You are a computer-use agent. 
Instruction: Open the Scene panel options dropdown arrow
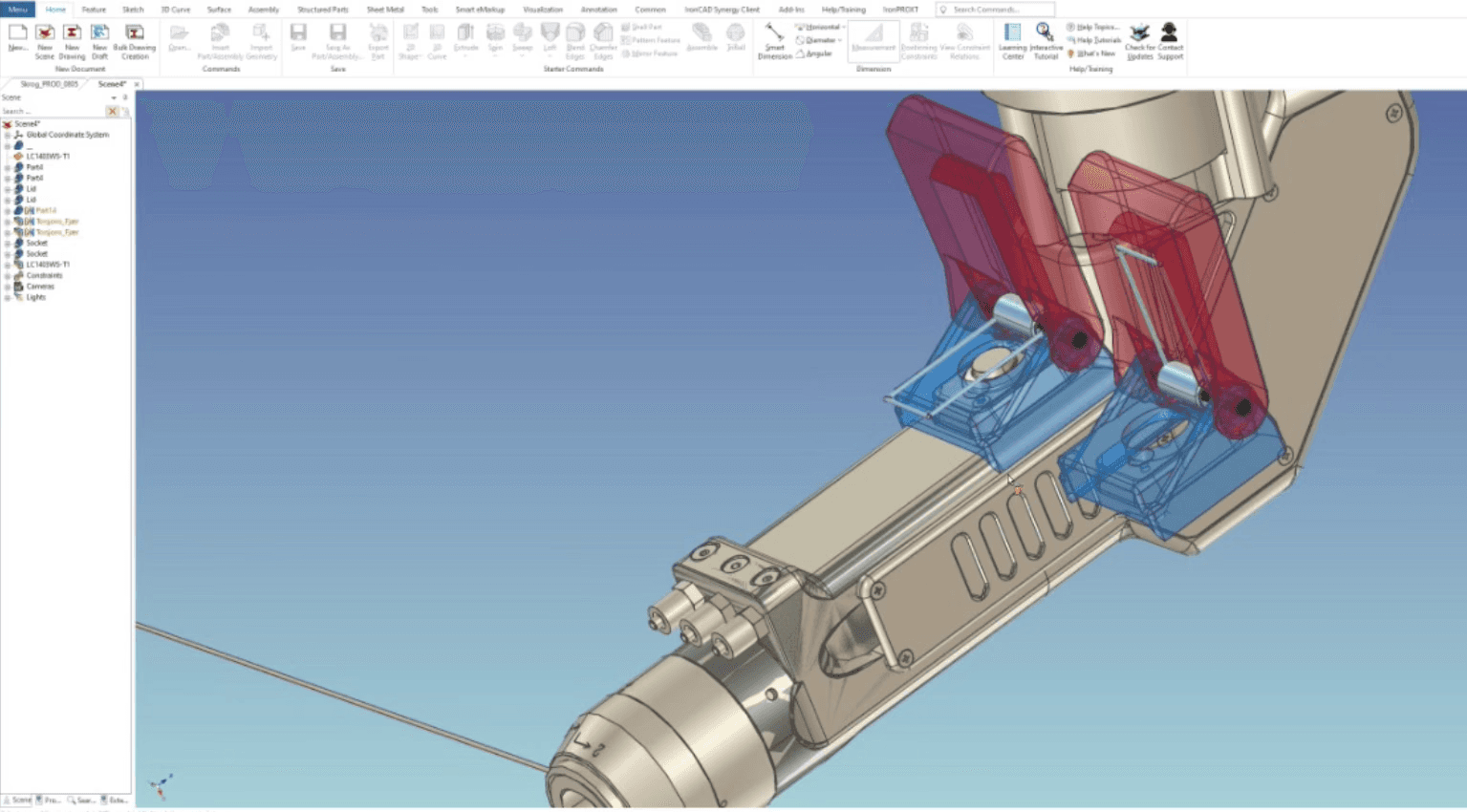[x=114, y=97]
